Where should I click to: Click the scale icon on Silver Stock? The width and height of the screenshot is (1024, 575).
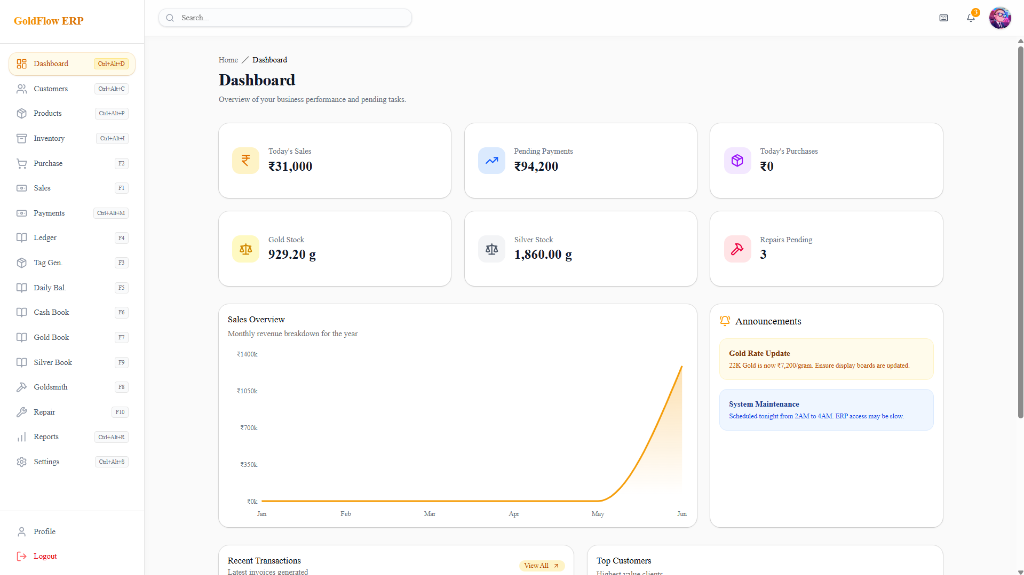(491, 249)
